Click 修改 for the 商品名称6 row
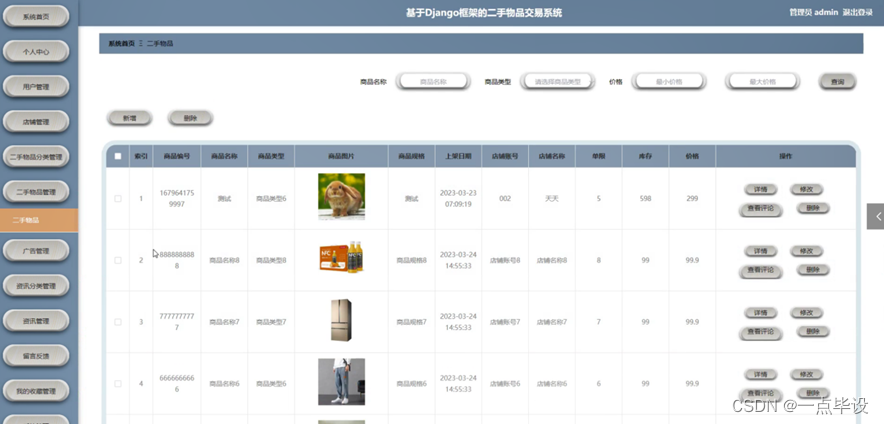 click(806, 374)
